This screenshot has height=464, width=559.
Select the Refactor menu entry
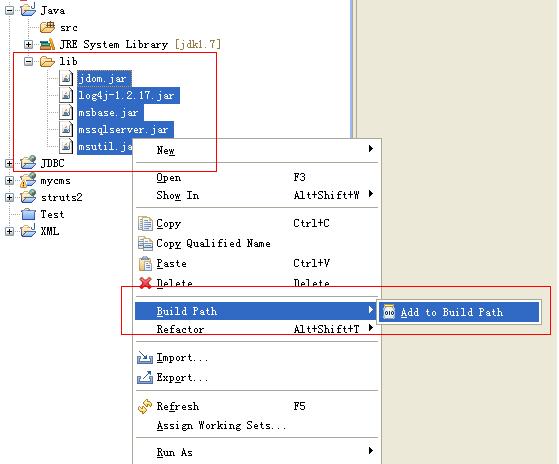256,329
